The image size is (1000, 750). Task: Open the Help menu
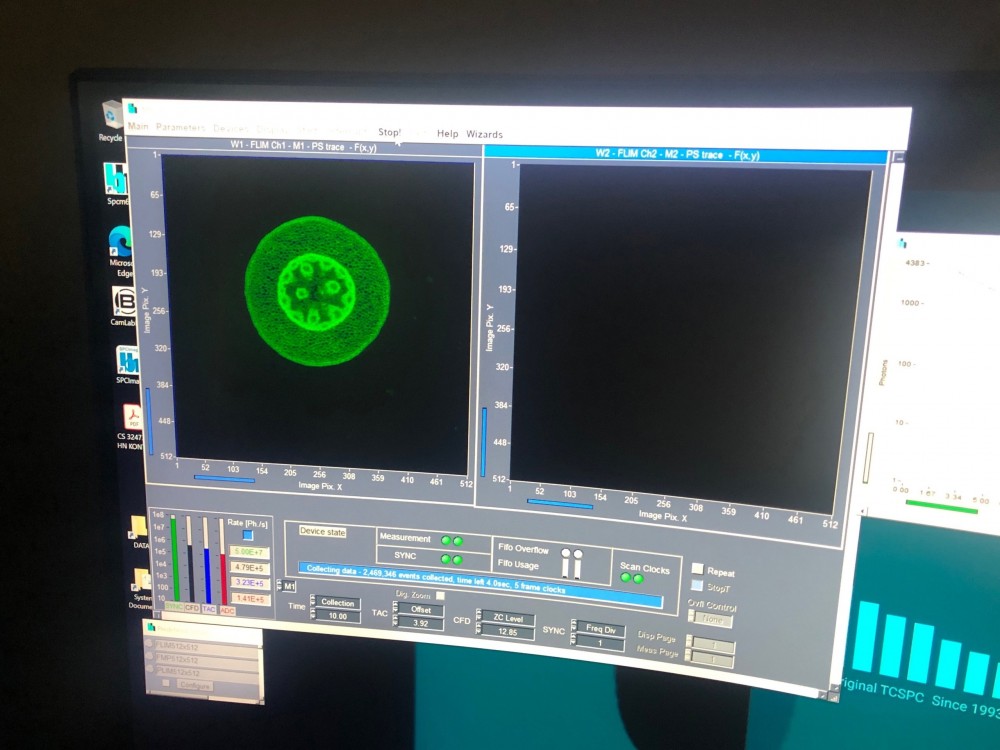point(447,133)
